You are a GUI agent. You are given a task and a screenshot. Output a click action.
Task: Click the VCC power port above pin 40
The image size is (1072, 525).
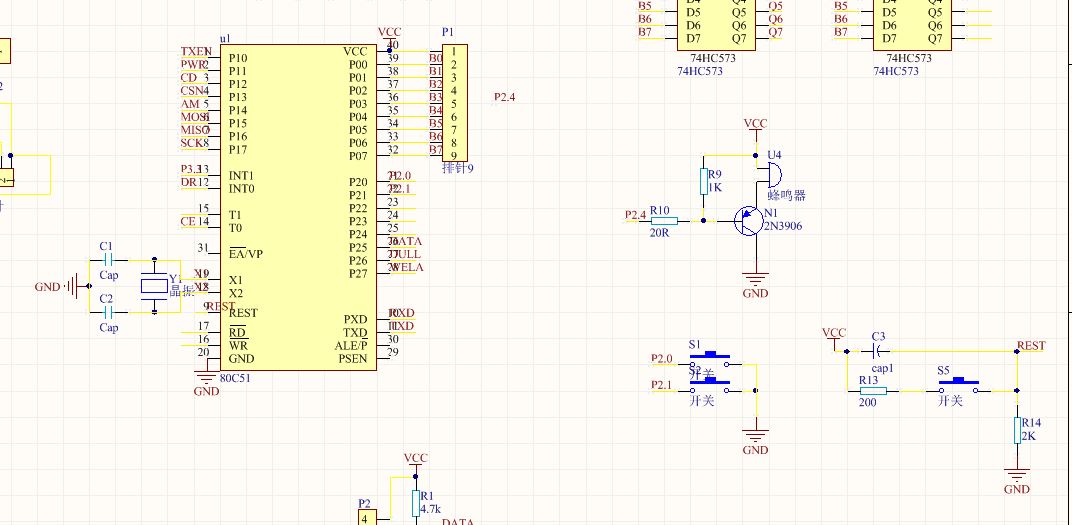point(390,37)
